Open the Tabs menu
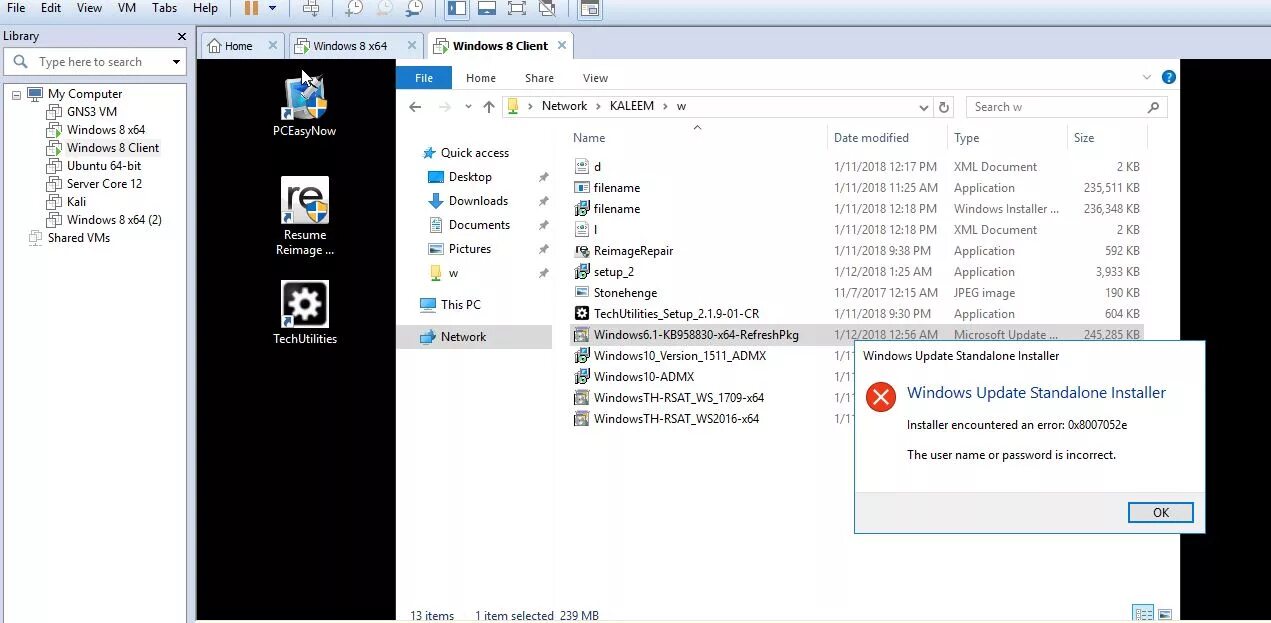This screenshot has width=1271, height=623. pos(165,8)
